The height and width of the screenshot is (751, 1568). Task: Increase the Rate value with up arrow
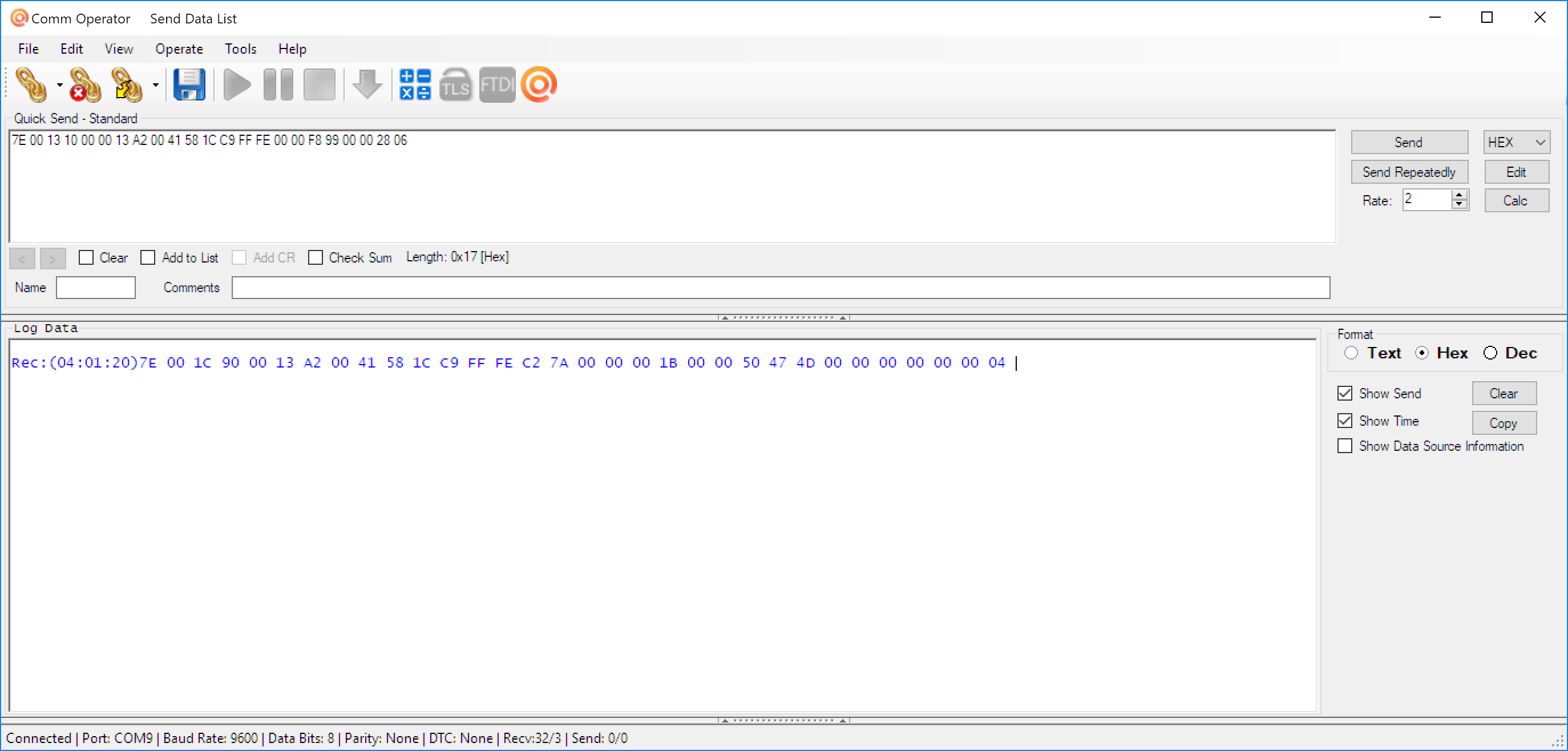[1460, 195]
